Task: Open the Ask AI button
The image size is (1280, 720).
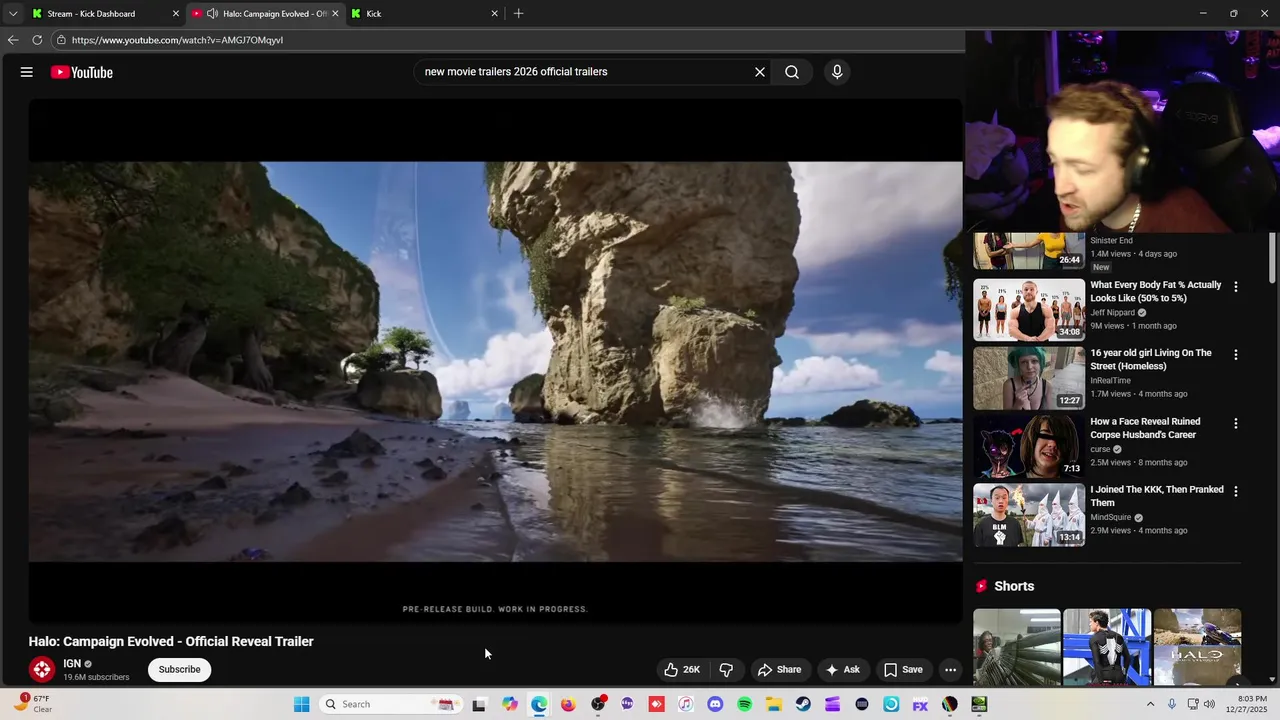Action: pos(842,670)
